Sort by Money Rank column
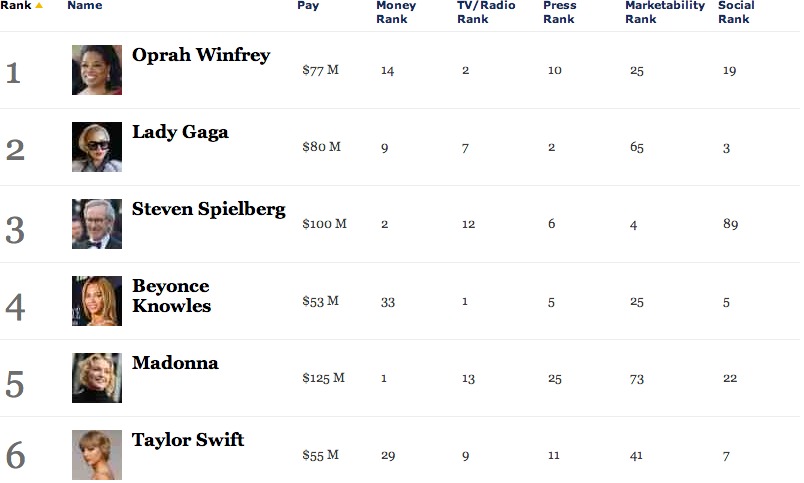 pyautogui.click(x=396, y=12)
